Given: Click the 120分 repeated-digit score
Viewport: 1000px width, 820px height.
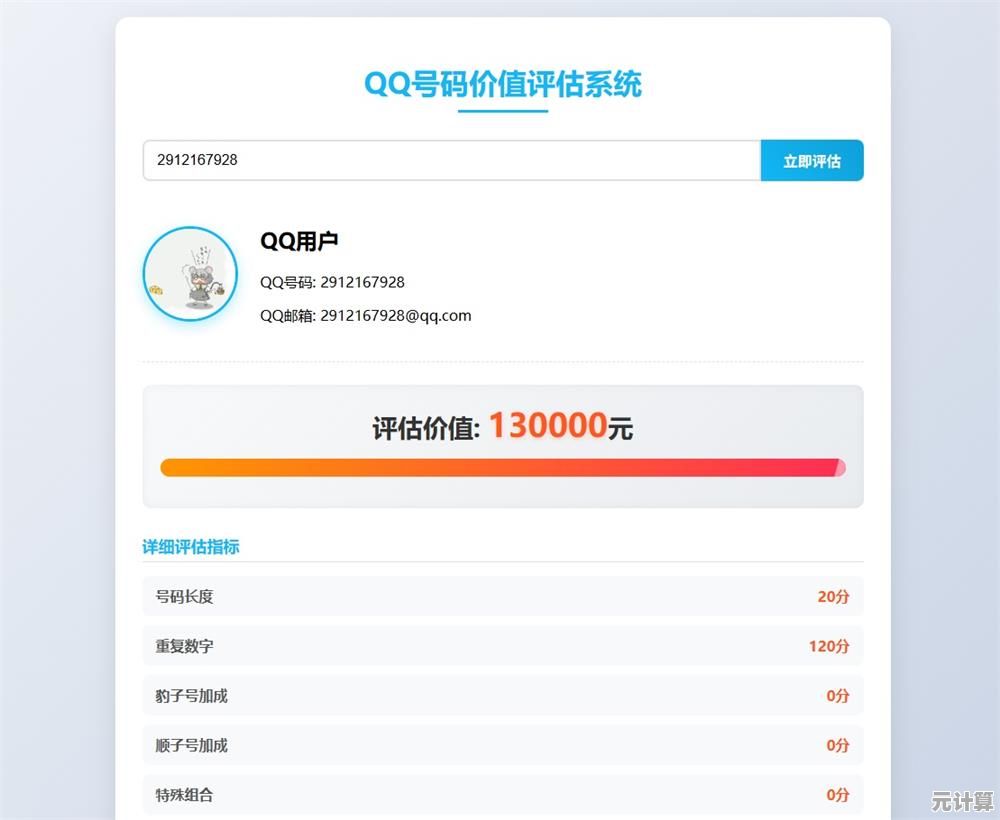Looking at the screenshot, I should click(827, 646).
